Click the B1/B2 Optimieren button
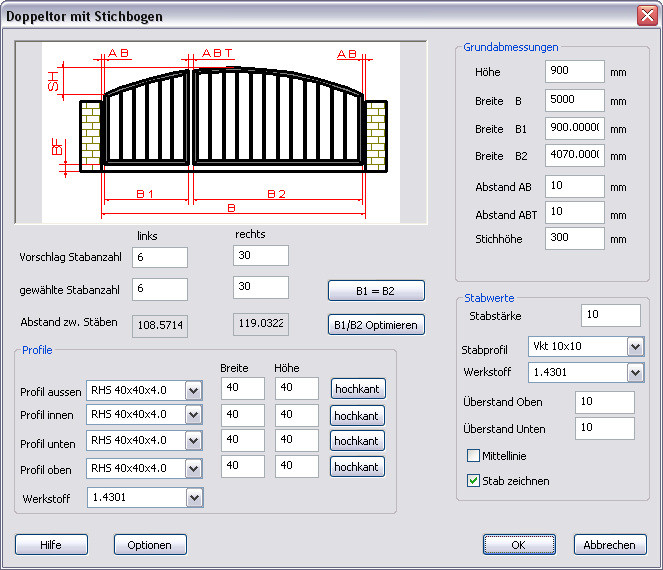 click(x=376, y=325)
